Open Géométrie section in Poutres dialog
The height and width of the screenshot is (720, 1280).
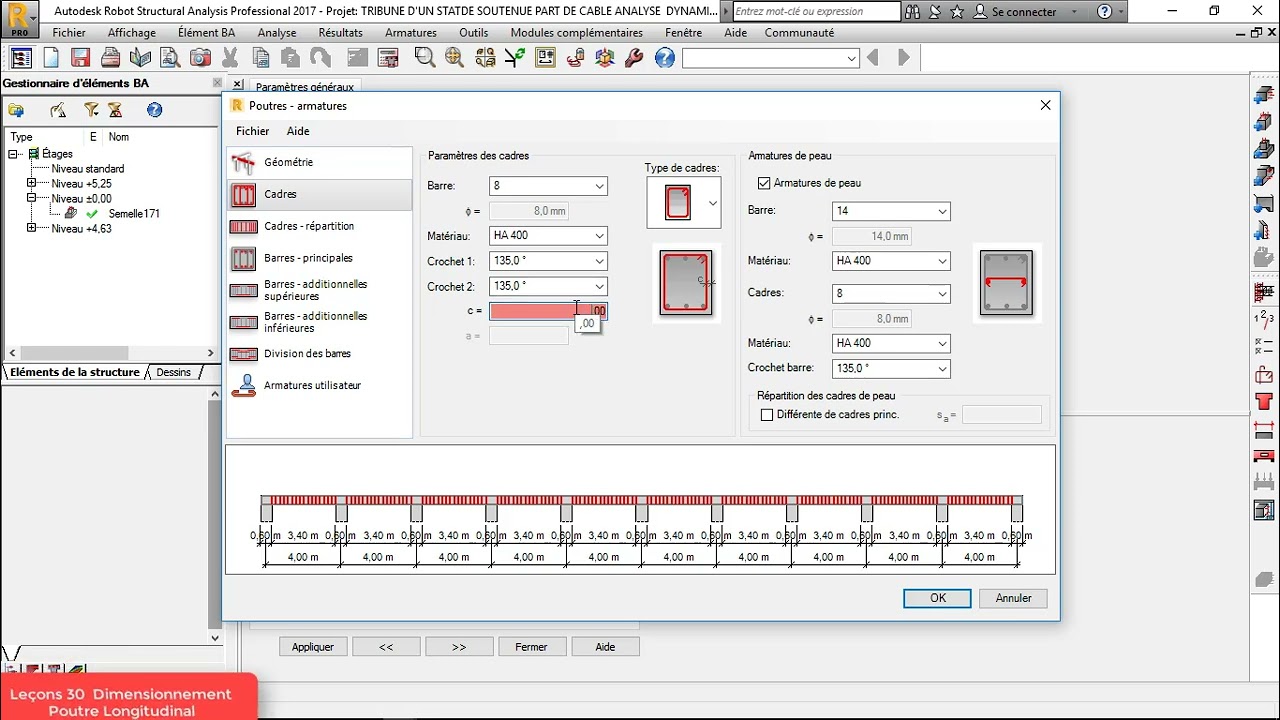coord(319,162)
